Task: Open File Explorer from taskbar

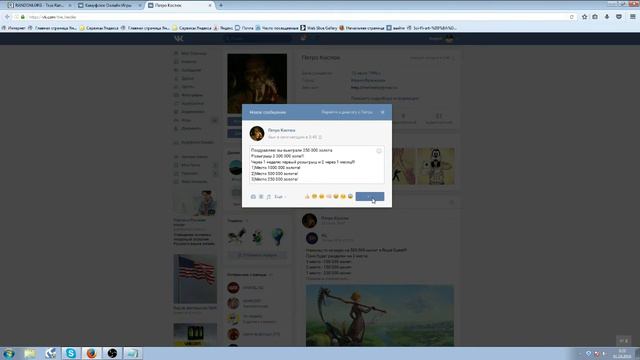Action: click(30, 353)
